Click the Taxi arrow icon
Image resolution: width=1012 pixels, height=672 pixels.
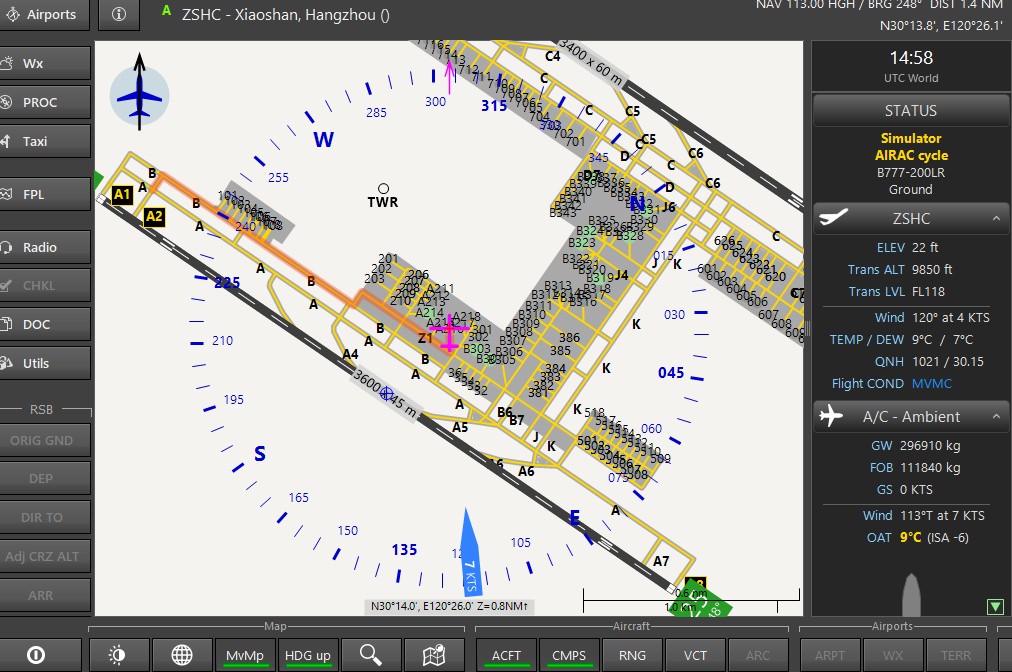tap(5, 141)
